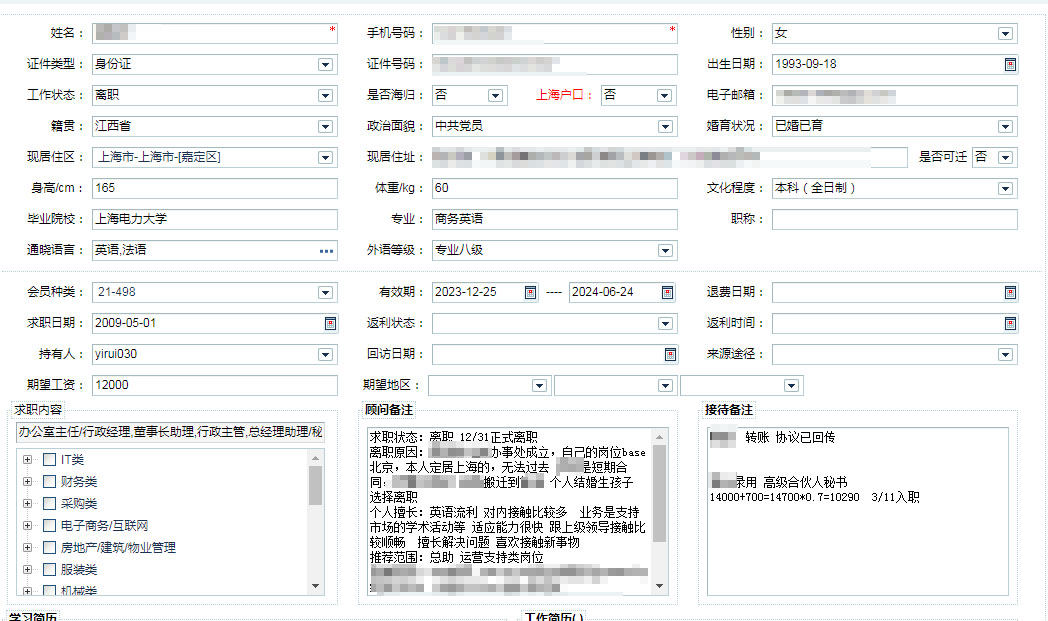
Task: Open the 上海户口 dropdown
Action: click(664, 96)
